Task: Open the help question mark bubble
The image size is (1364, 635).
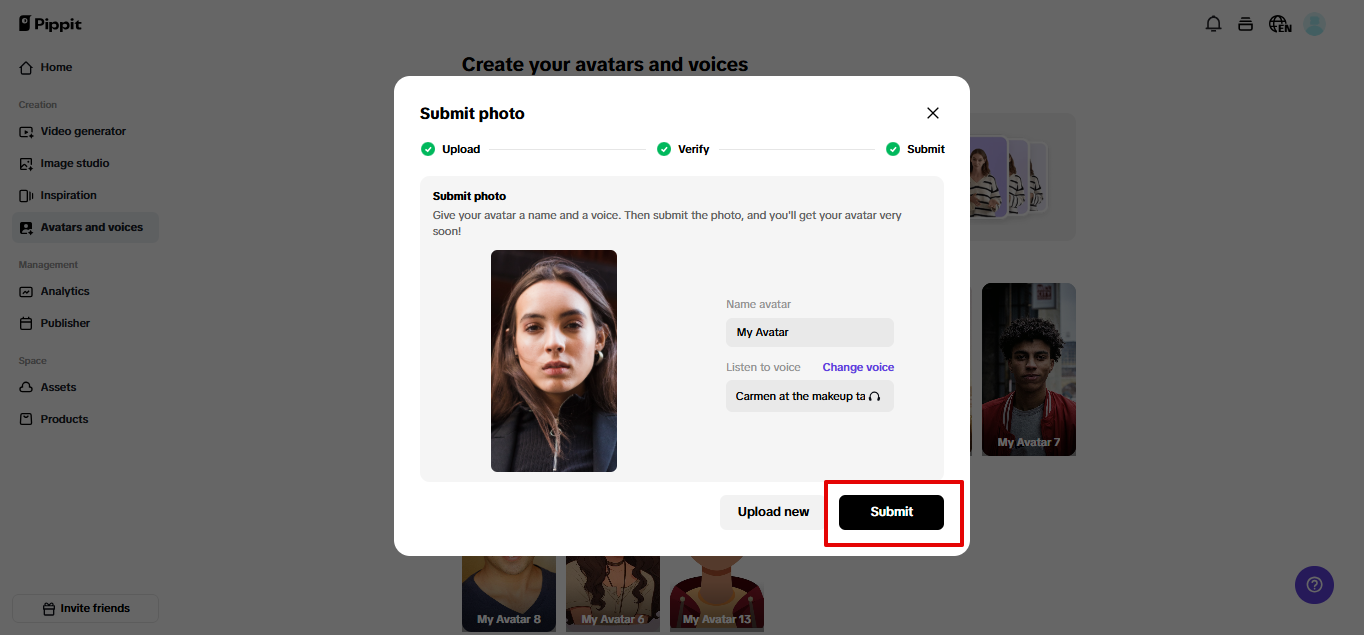Action: tap(1314, 584)
